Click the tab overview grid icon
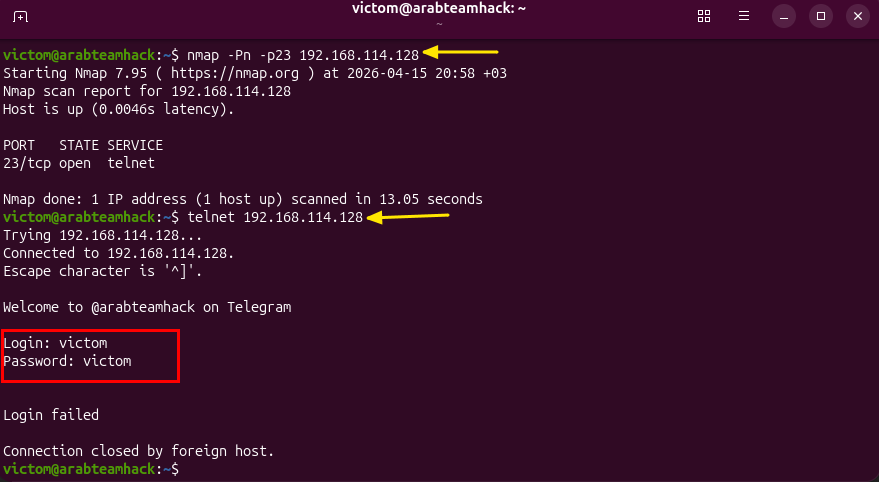The image size is (879, 482). coord(703,16)
